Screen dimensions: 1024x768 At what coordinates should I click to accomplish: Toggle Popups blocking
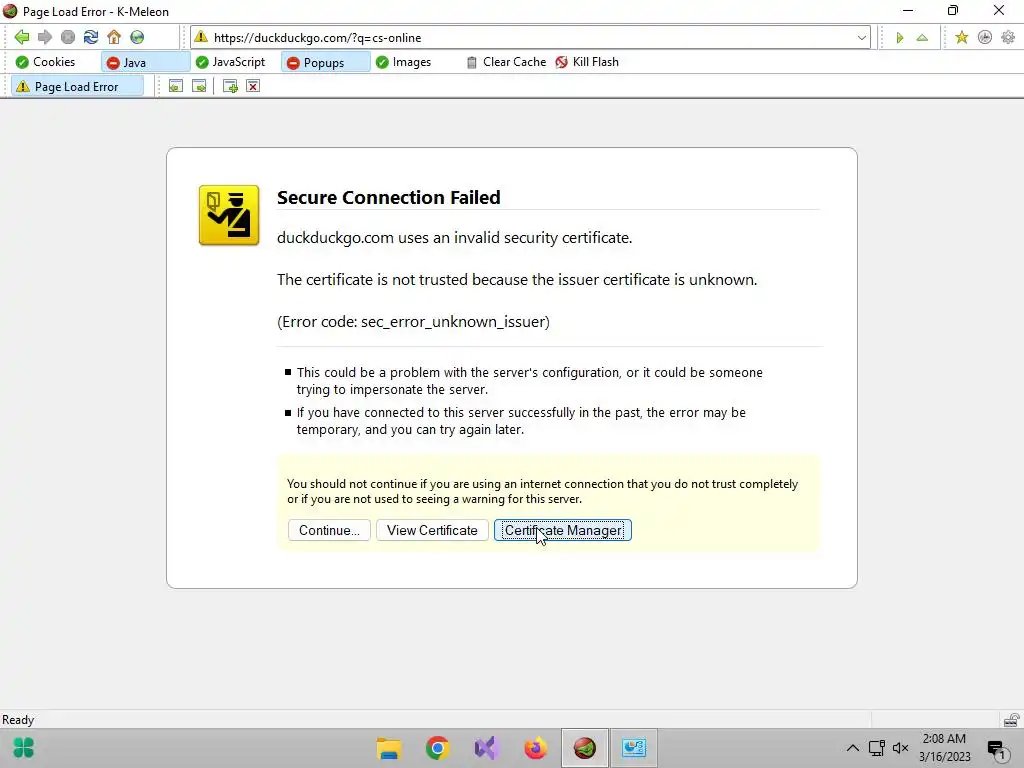(325, 63)
